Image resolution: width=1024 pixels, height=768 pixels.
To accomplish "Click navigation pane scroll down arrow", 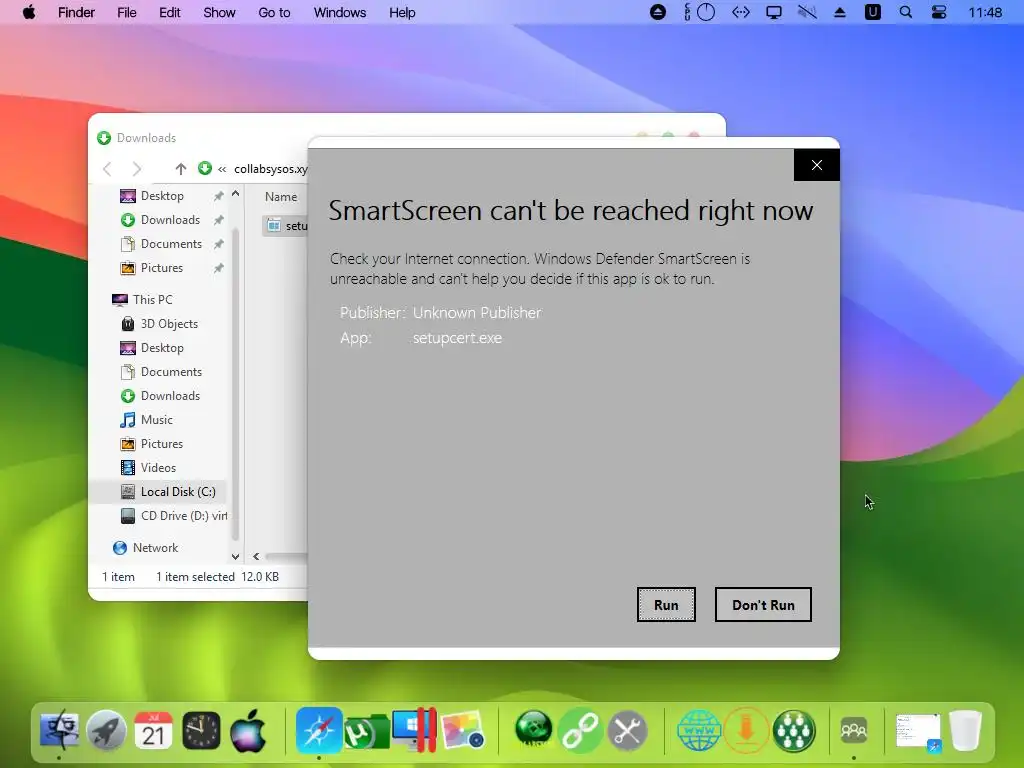I will coord(236,556).
